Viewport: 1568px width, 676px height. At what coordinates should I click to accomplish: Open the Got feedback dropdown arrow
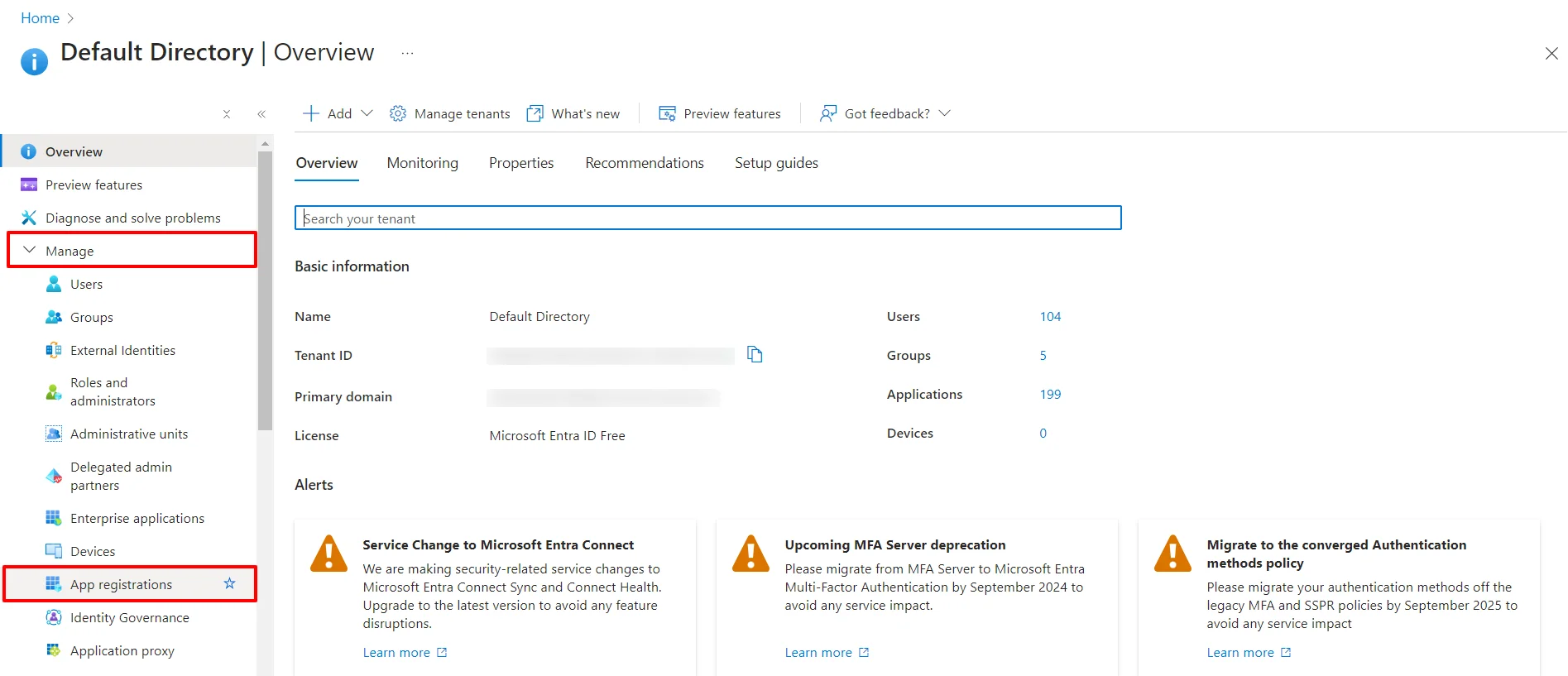pos(945,113)
